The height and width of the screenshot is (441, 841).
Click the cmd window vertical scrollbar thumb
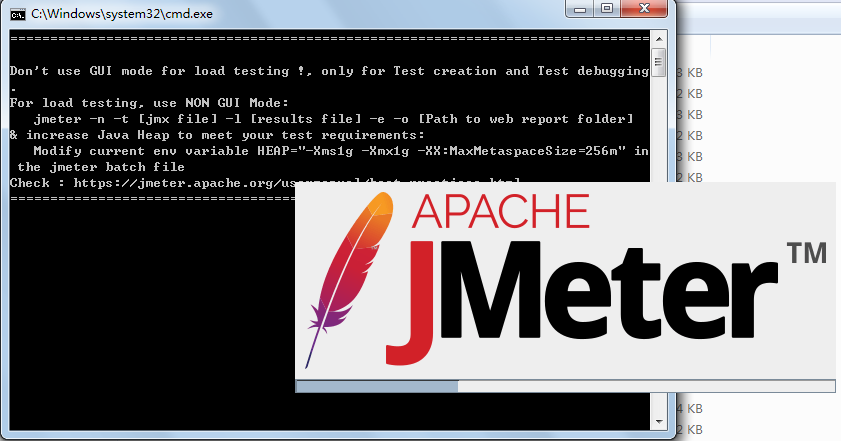(659, 62)
